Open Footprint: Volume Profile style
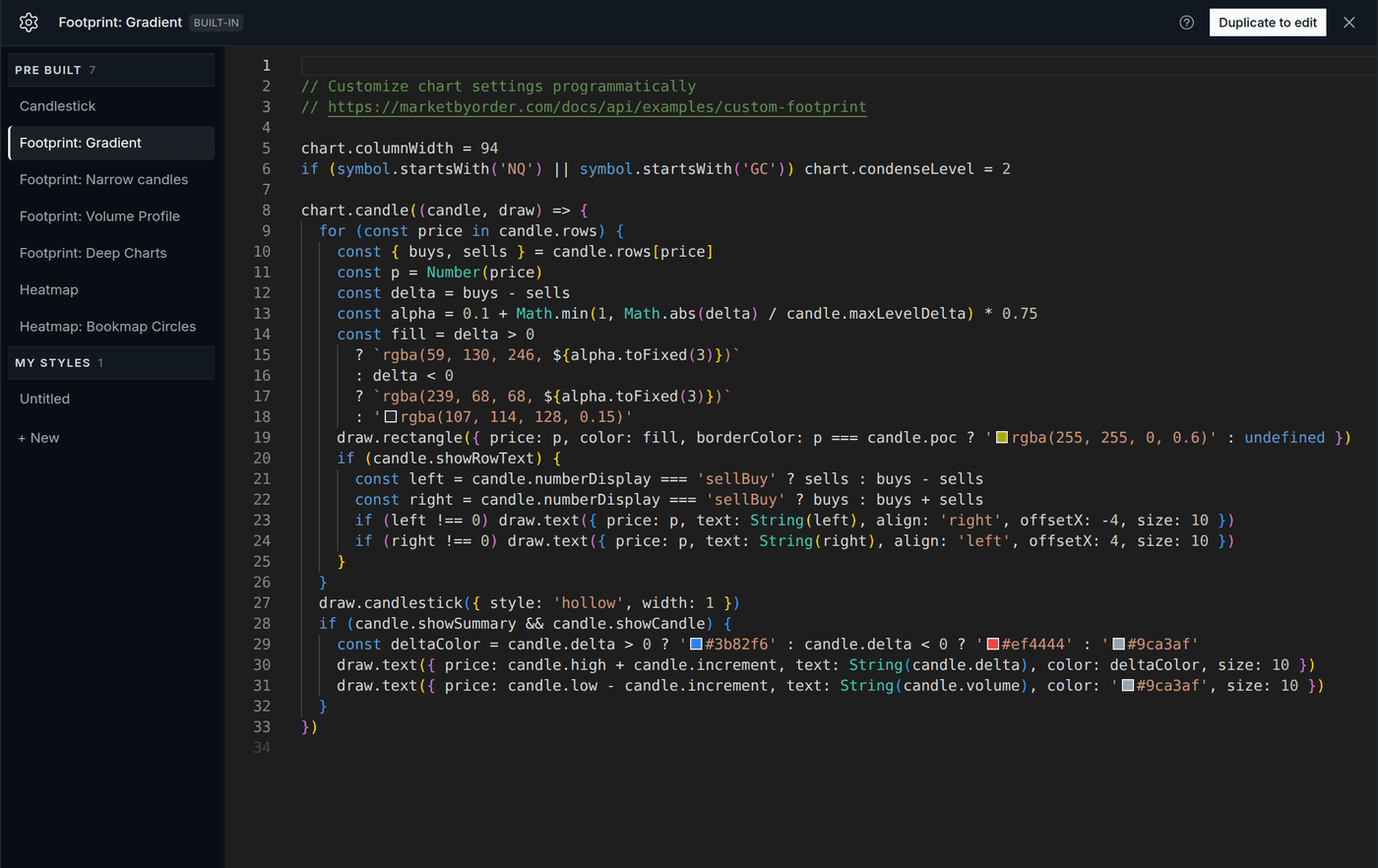 pos(111,217)
